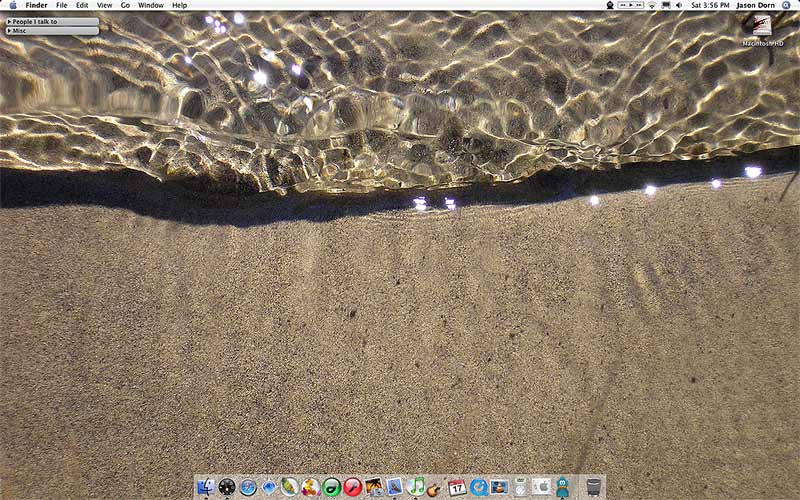Image resolution: width=800 pixels, height=500 pixels.
Task: Launch Safari compass icon in Dock
Action: (x=248, y=487)
